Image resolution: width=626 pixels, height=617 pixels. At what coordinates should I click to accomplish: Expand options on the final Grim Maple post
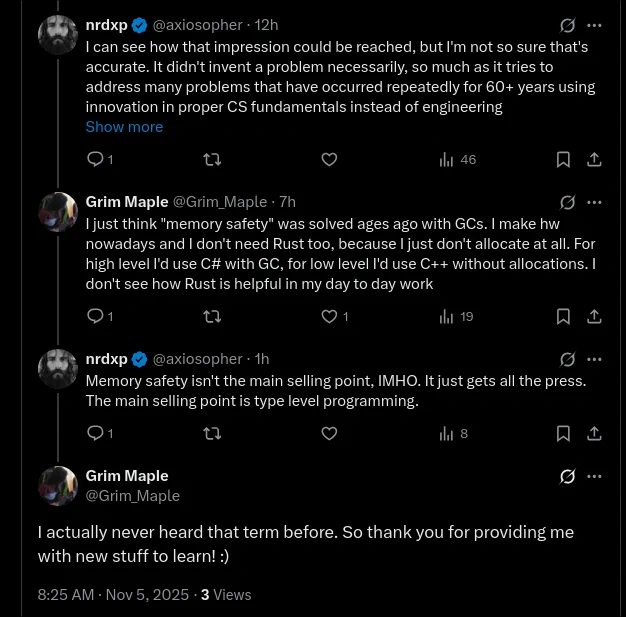click(x=594, y=476)
